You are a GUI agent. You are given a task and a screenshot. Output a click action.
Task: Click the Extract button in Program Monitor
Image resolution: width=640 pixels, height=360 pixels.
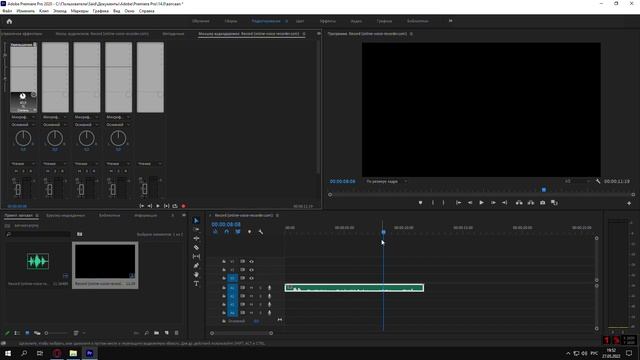click(531, 203)
